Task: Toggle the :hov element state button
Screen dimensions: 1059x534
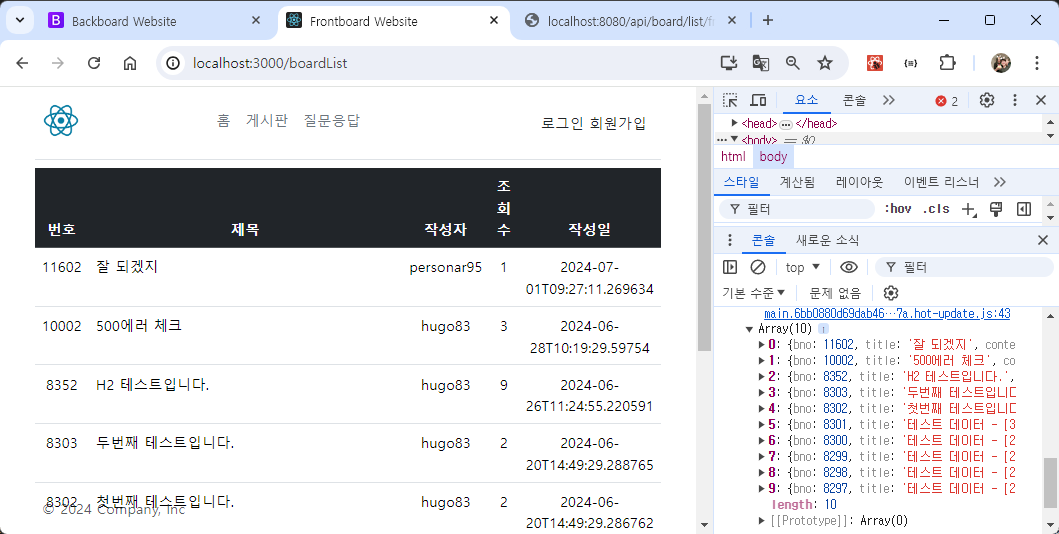Action: tap(898, 209)
